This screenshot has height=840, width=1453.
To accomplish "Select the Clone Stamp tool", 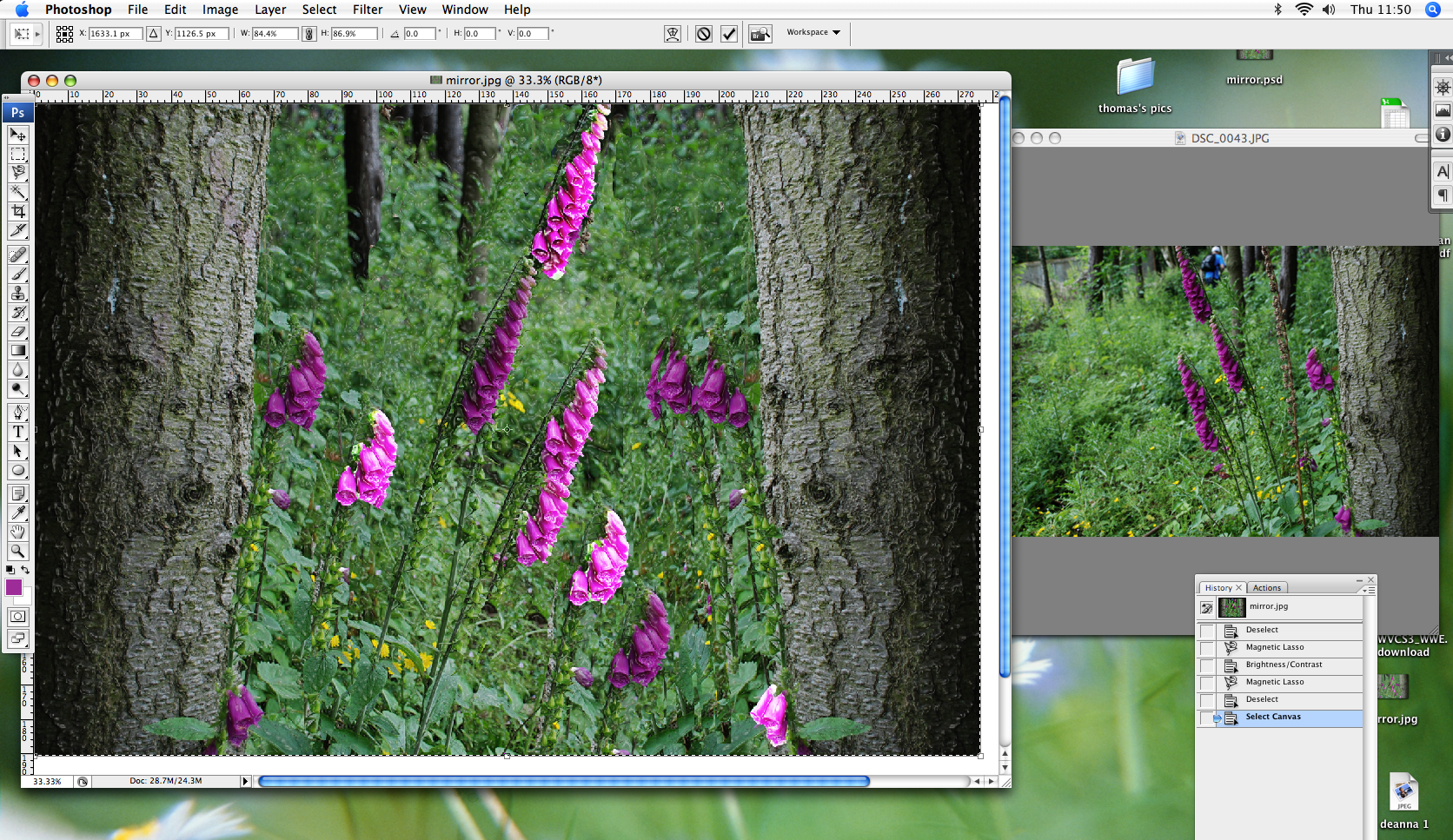I will pyautogui.click(x=17, y=293).
